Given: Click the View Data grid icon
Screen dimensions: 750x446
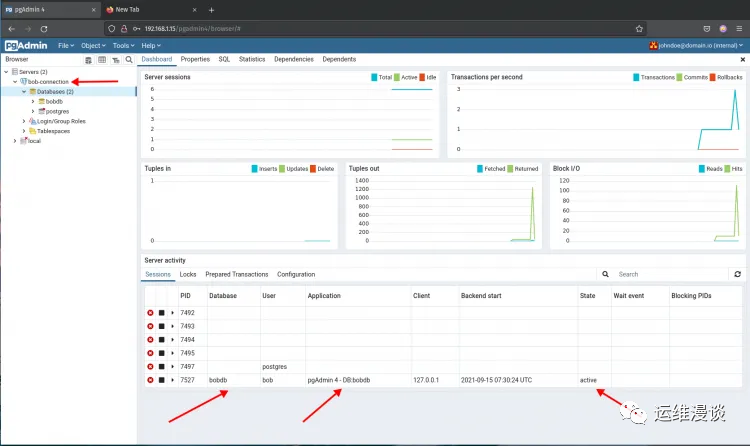Looking at the screenshot, I should pos(102,60).
